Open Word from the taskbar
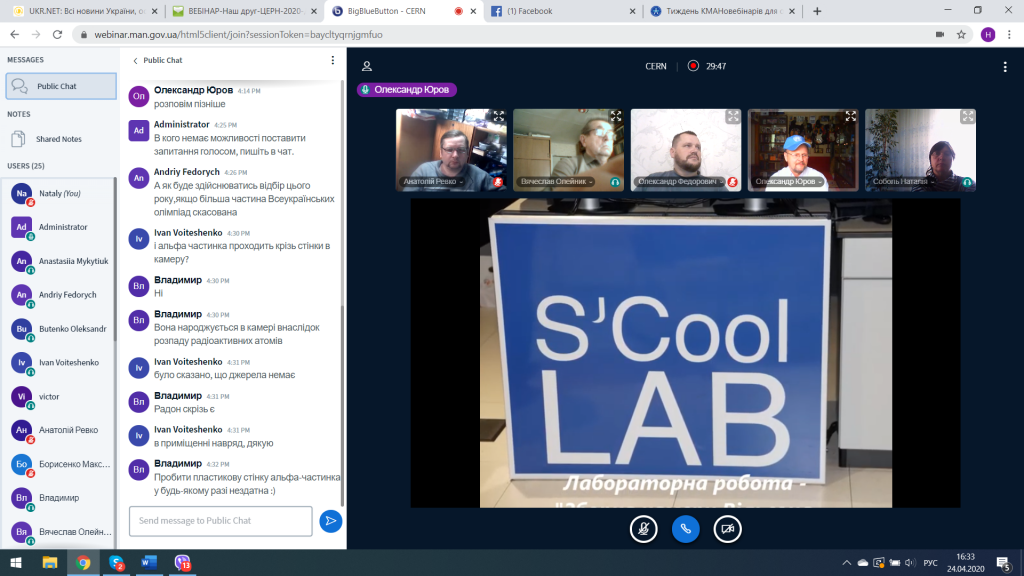Image resolution: width=1024 pixels, height=576 pixels. coord(149,562)
